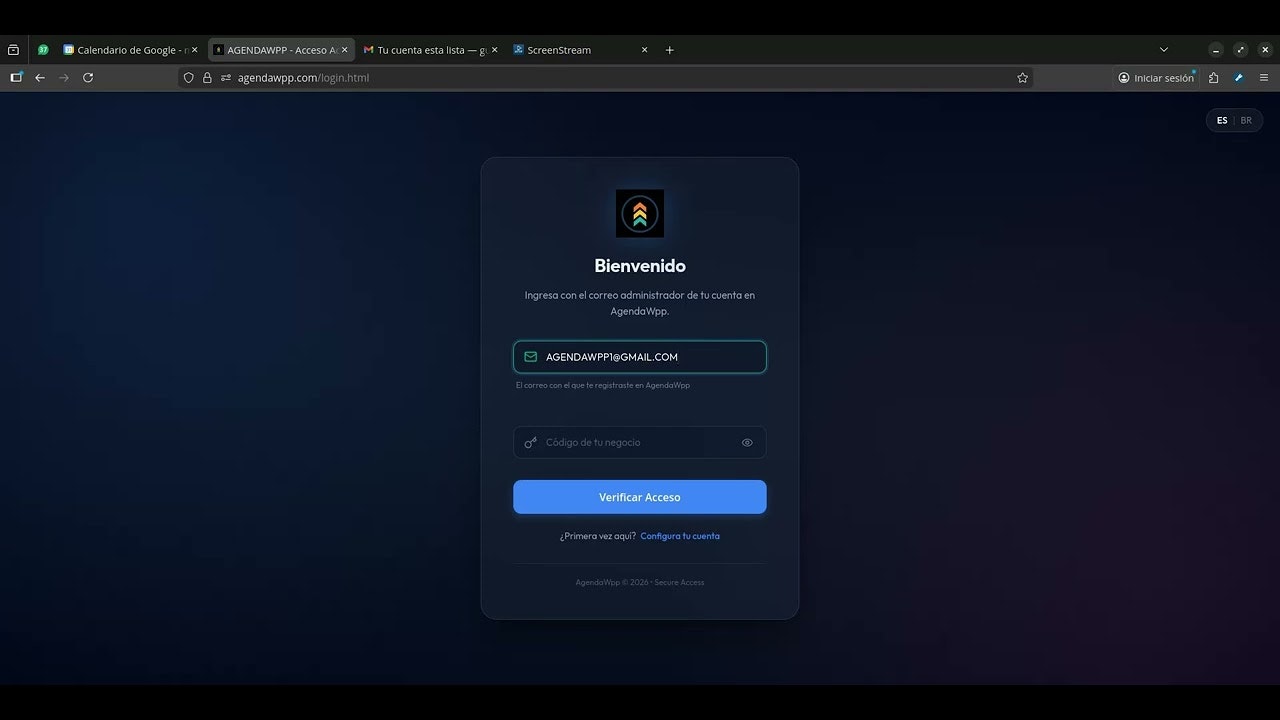This screenshot has width=1280, height=720.
Task: Close the AGENDAWPP tab
Action: click(x=344, y=50)
